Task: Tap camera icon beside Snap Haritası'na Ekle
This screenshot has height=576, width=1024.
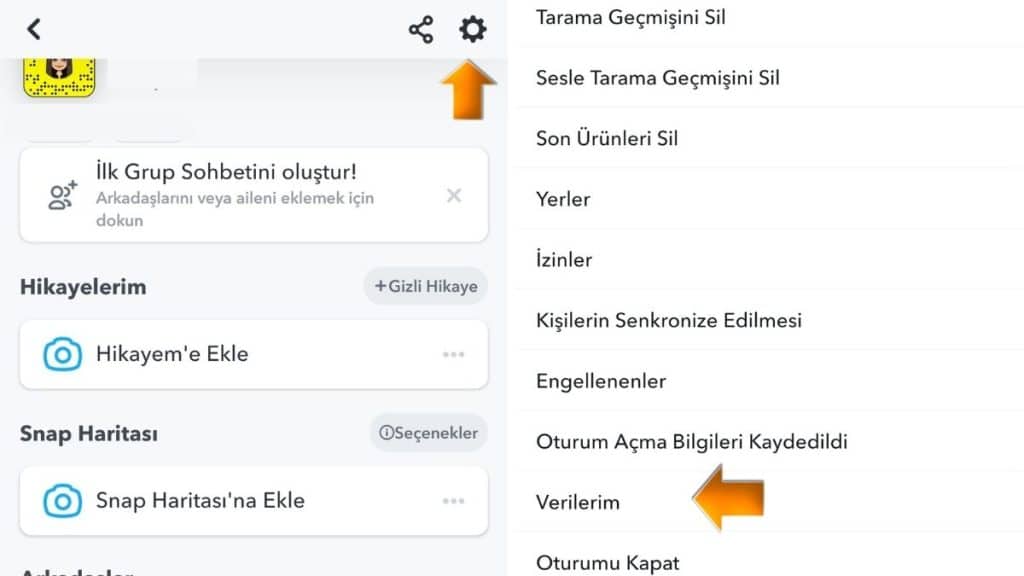Action: tap(62, 501)
